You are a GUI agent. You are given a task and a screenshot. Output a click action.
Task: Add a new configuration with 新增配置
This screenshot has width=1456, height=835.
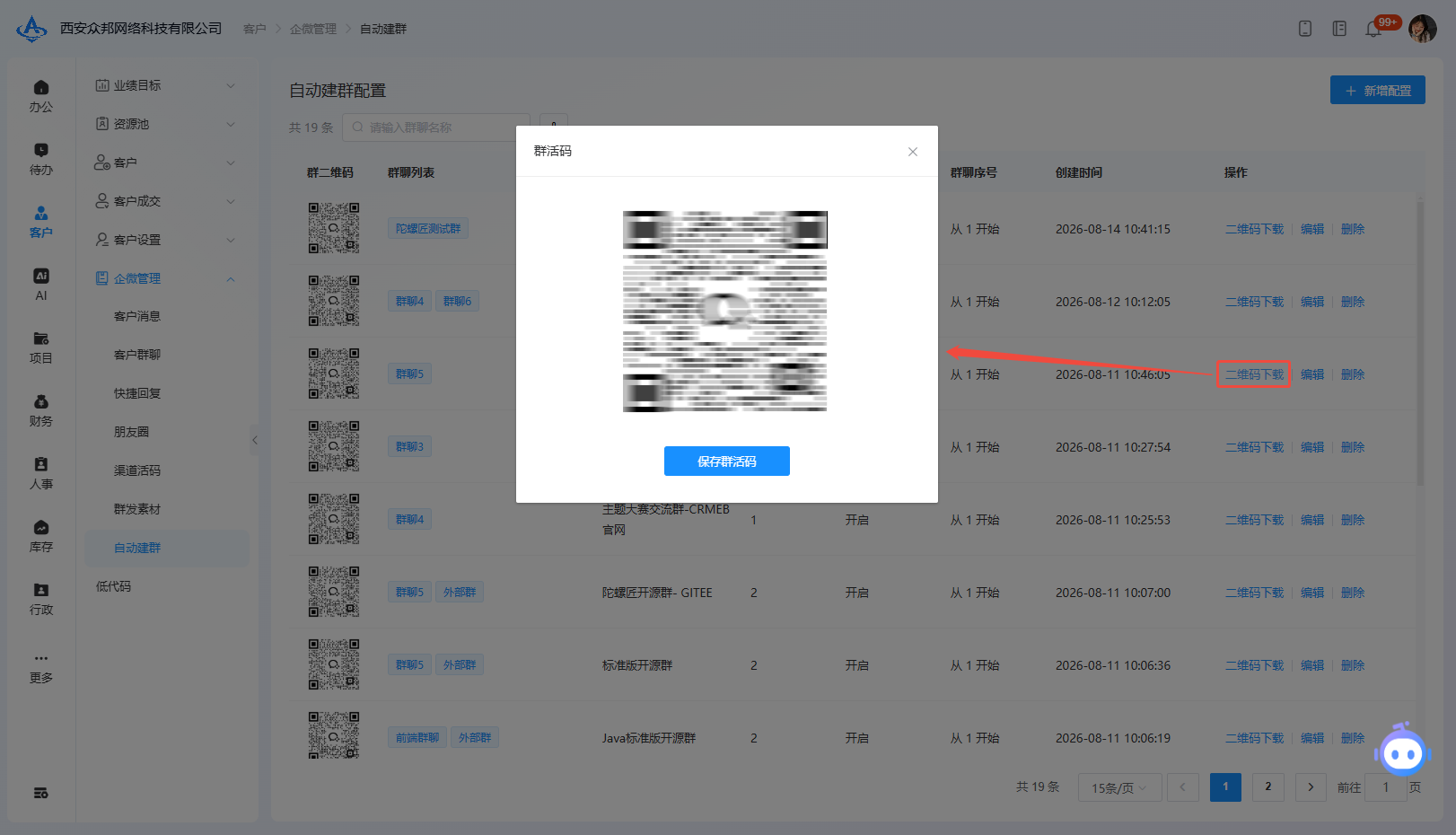[1378, 91]
